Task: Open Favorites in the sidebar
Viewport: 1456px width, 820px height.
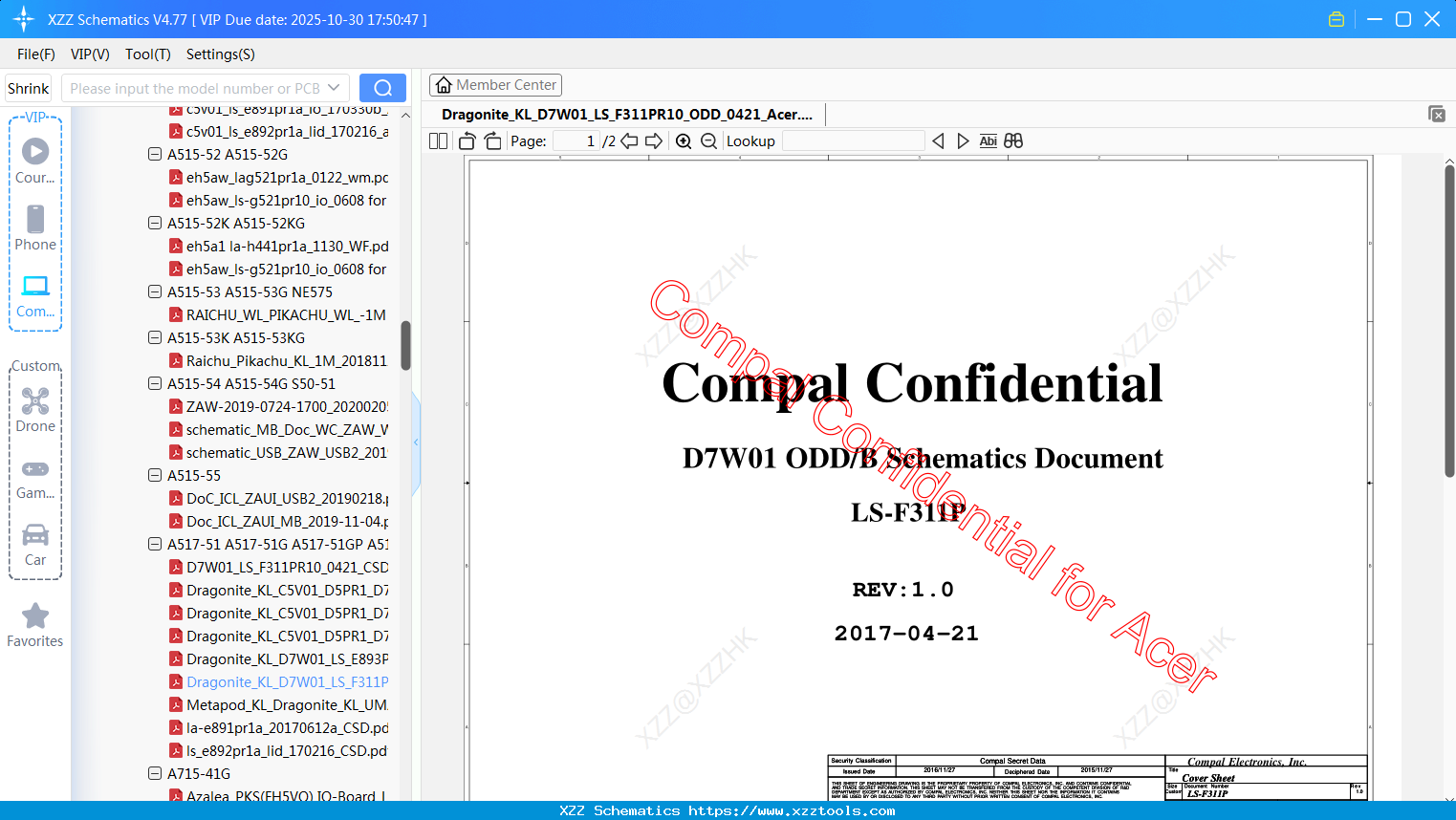Action: (35, 625)
